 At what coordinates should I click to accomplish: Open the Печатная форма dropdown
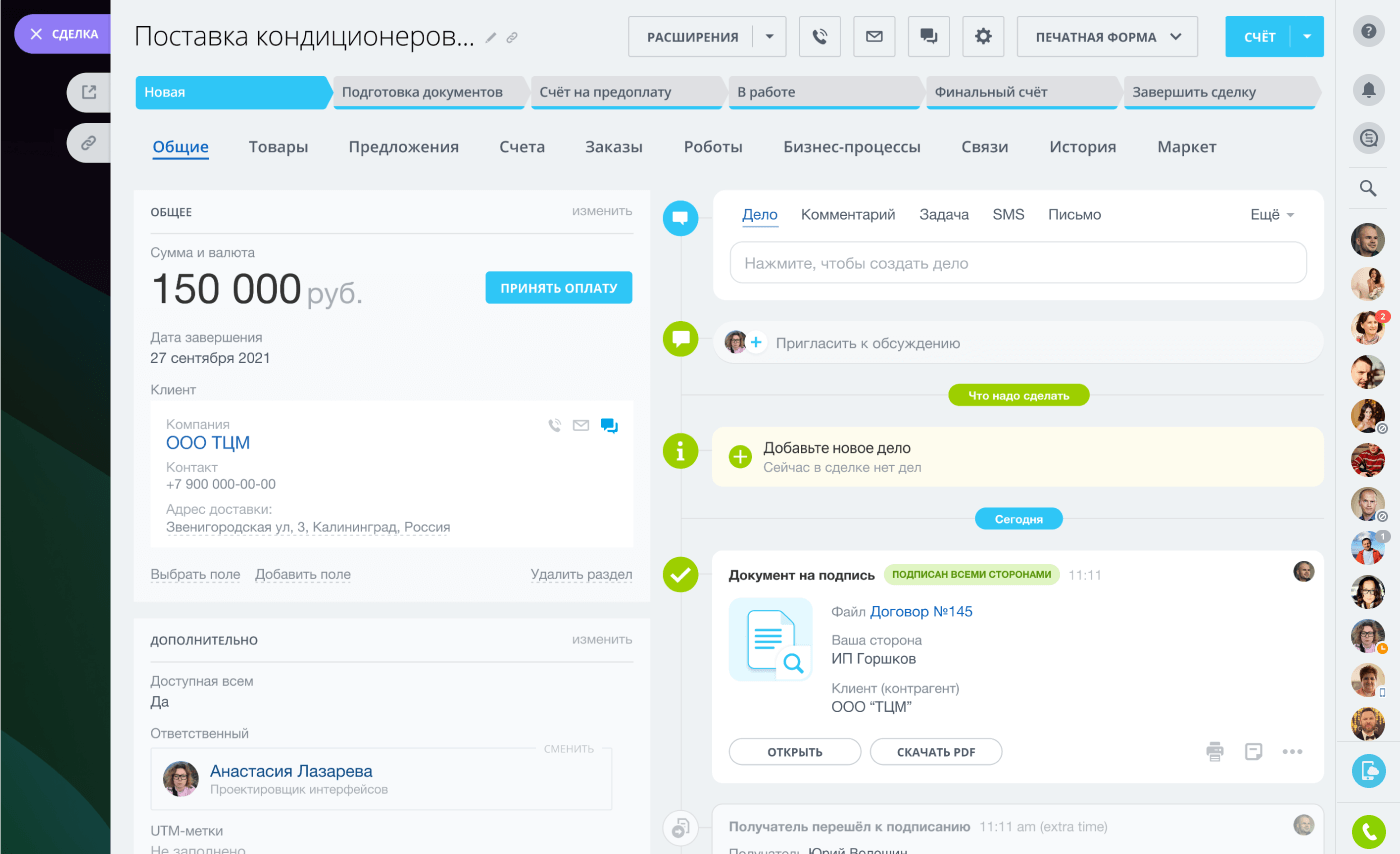coord(1108,37)
